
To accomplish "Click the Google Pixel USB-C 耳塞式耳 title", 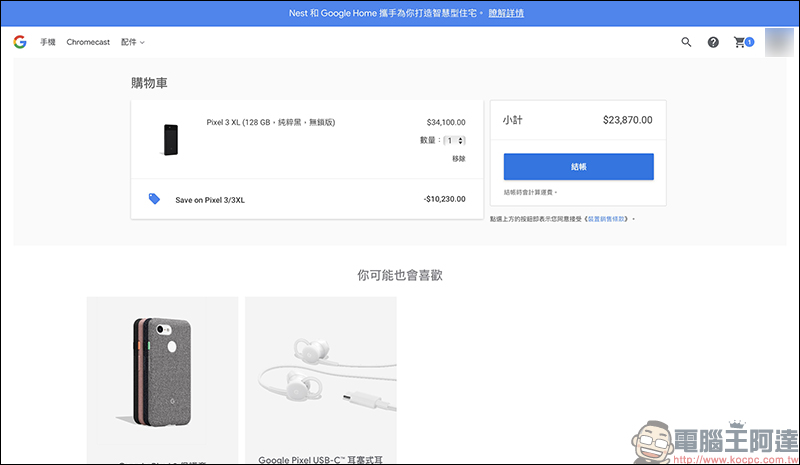I will (x=320, y=460).
